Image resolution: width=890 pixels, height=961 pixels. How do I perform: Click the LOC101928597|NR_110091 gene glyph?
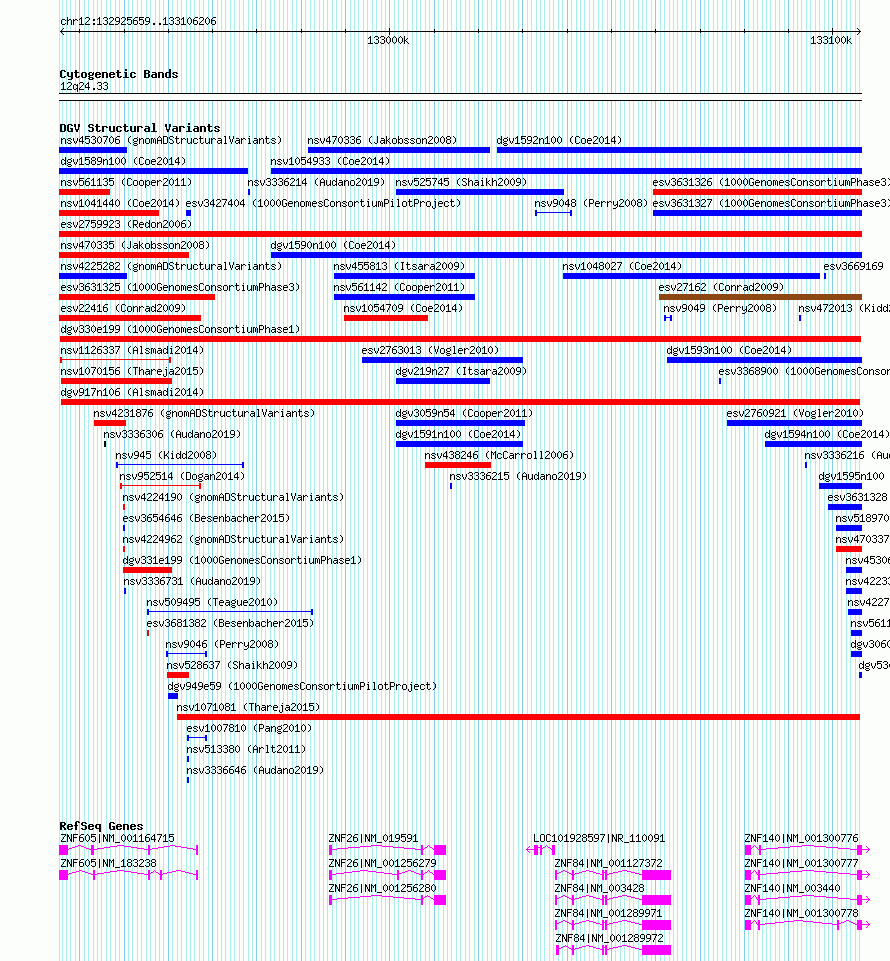[x=541, y=850]
